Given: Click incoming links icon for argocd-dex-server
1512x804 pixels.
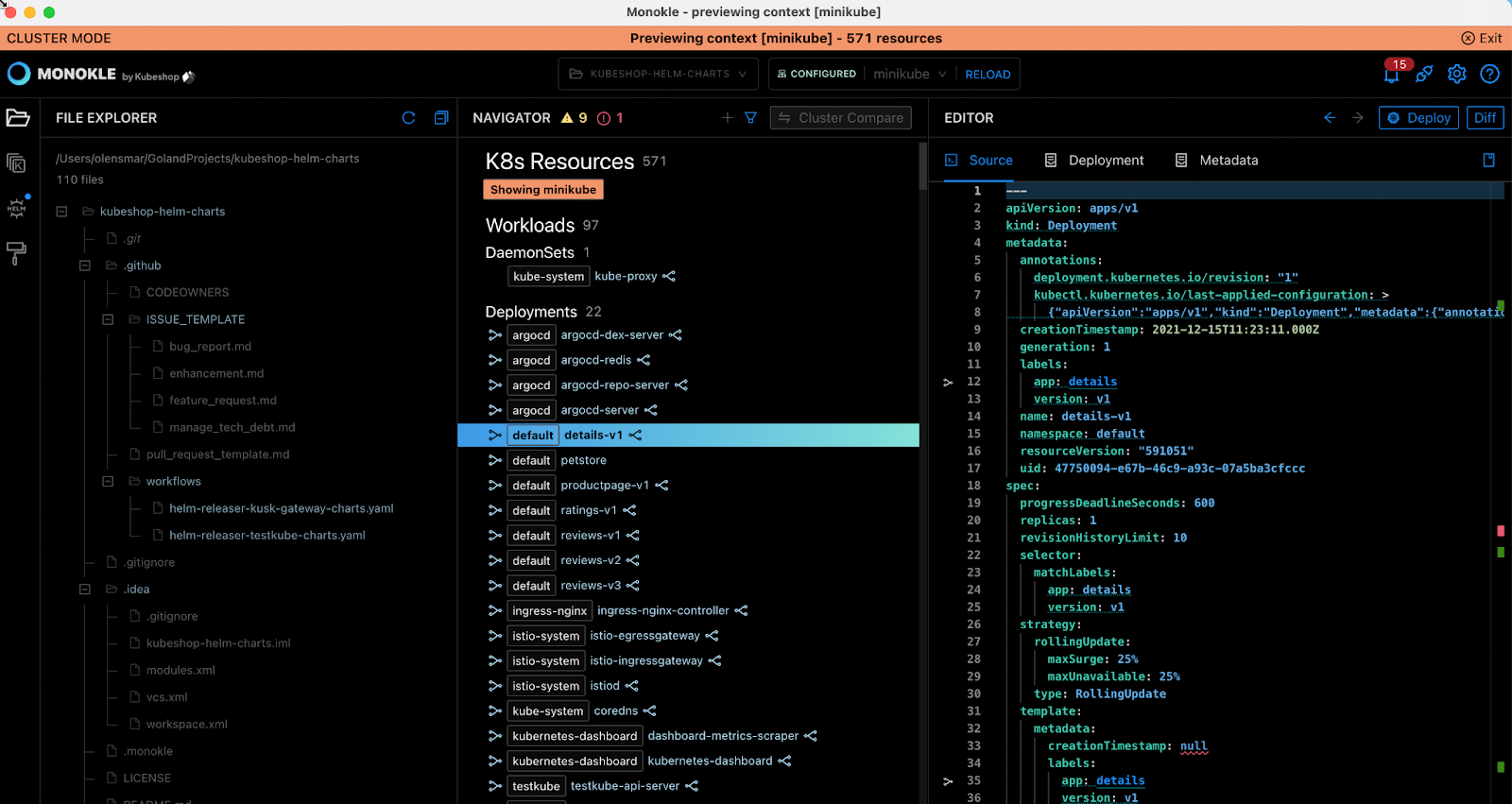Looking at the screenshot, I should [x=494, y=335].
